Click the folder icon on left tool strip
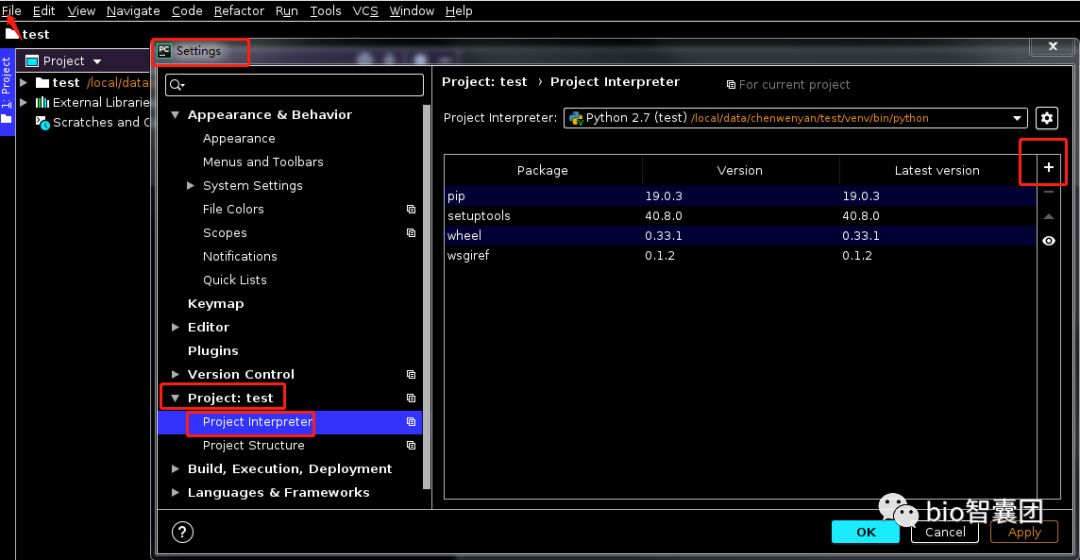Screen dimensions: 1080x560 pos(6,118)
